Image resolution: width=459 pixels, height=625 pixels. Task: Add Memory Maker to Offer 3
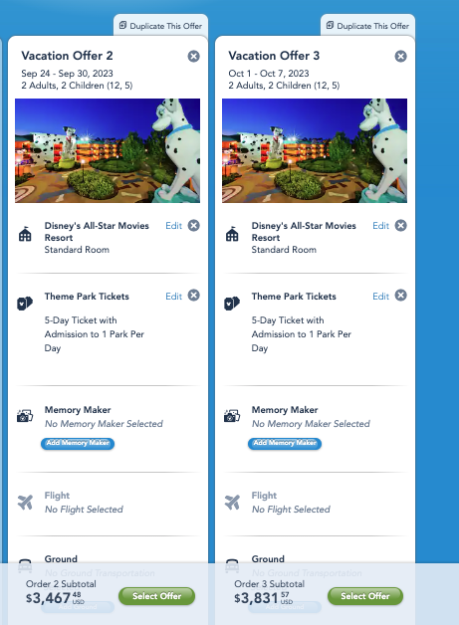coord(285,443)
